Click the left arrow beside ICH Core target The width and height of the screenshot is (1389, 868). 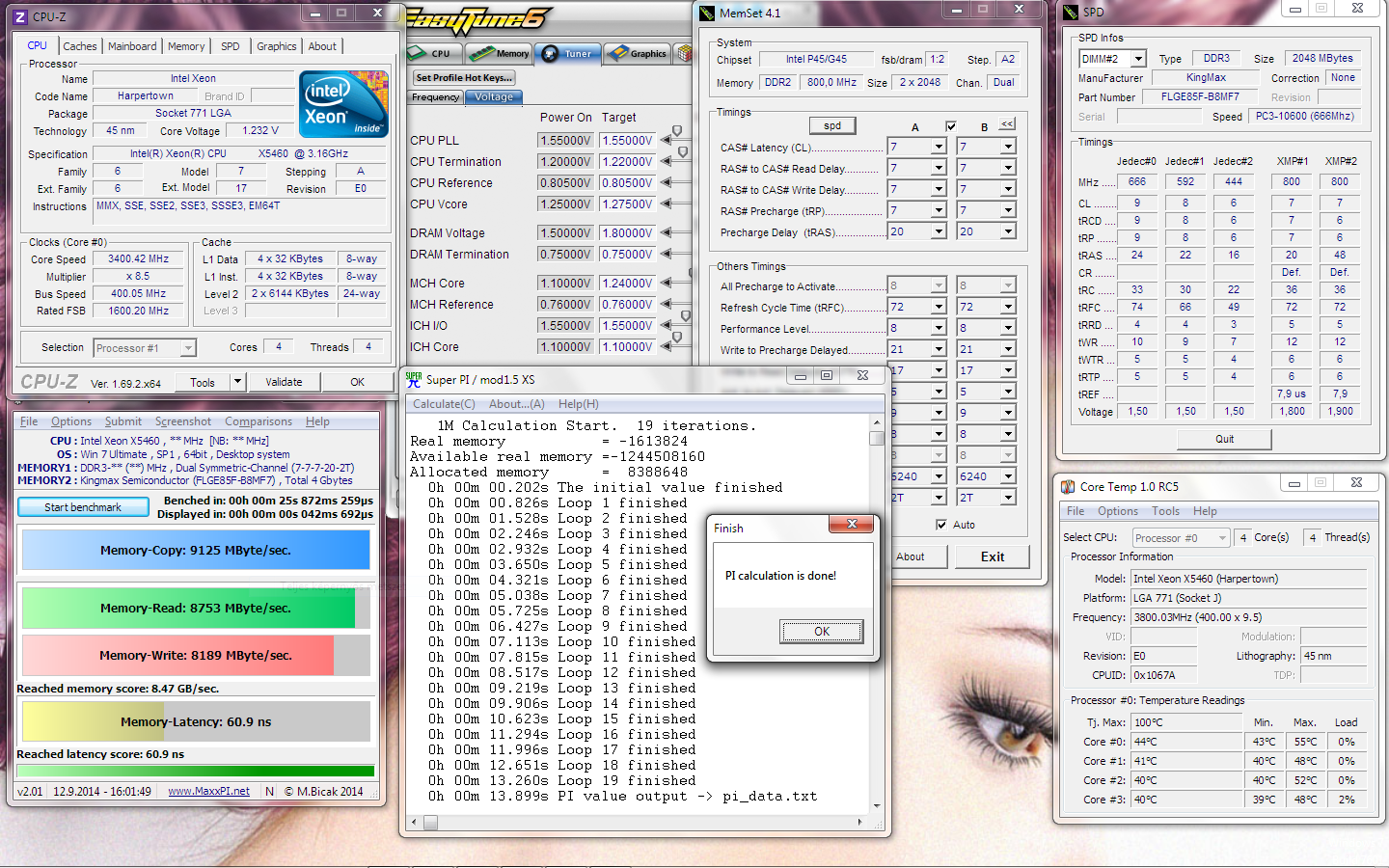coord(665,347)
